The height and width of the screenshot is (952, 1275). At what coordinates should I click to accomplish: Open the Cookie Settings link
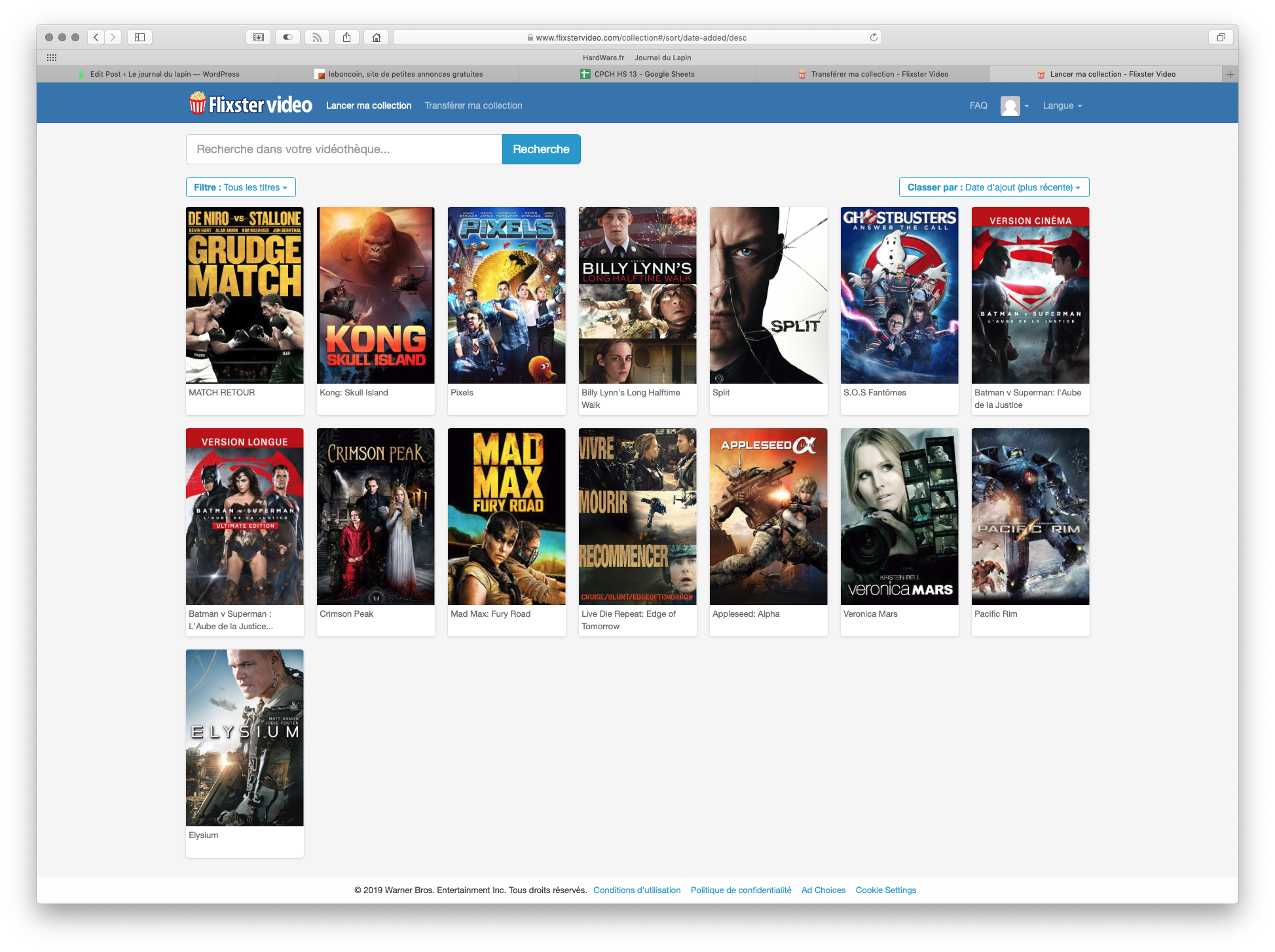click(885, 890)
